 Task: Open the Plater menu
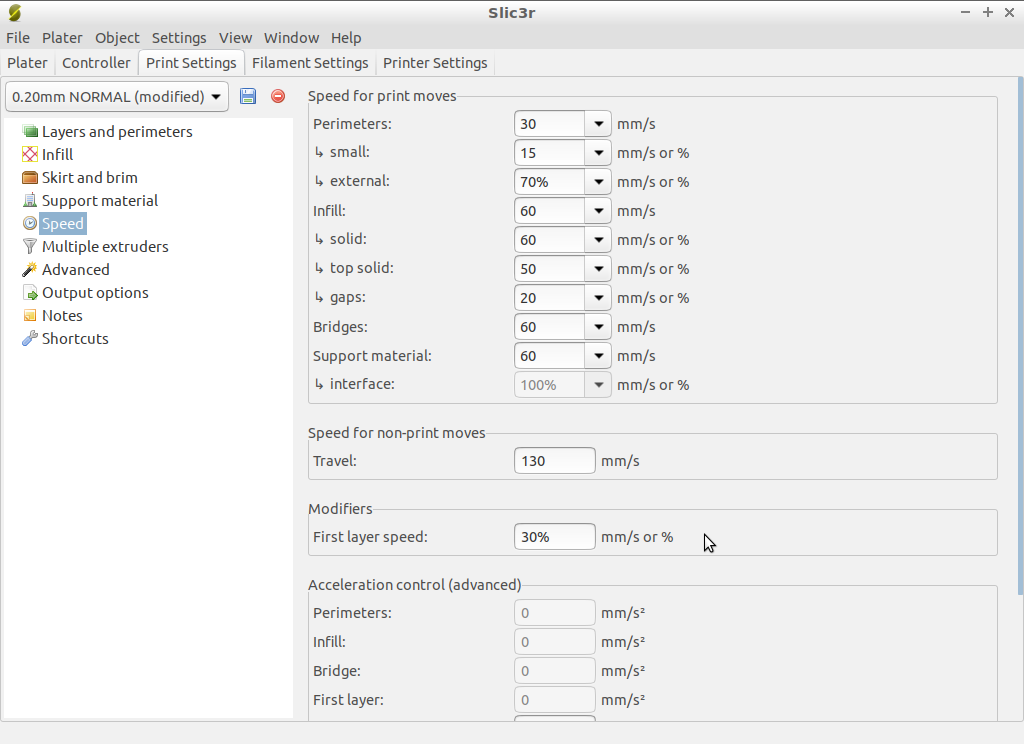pos(62,38)
